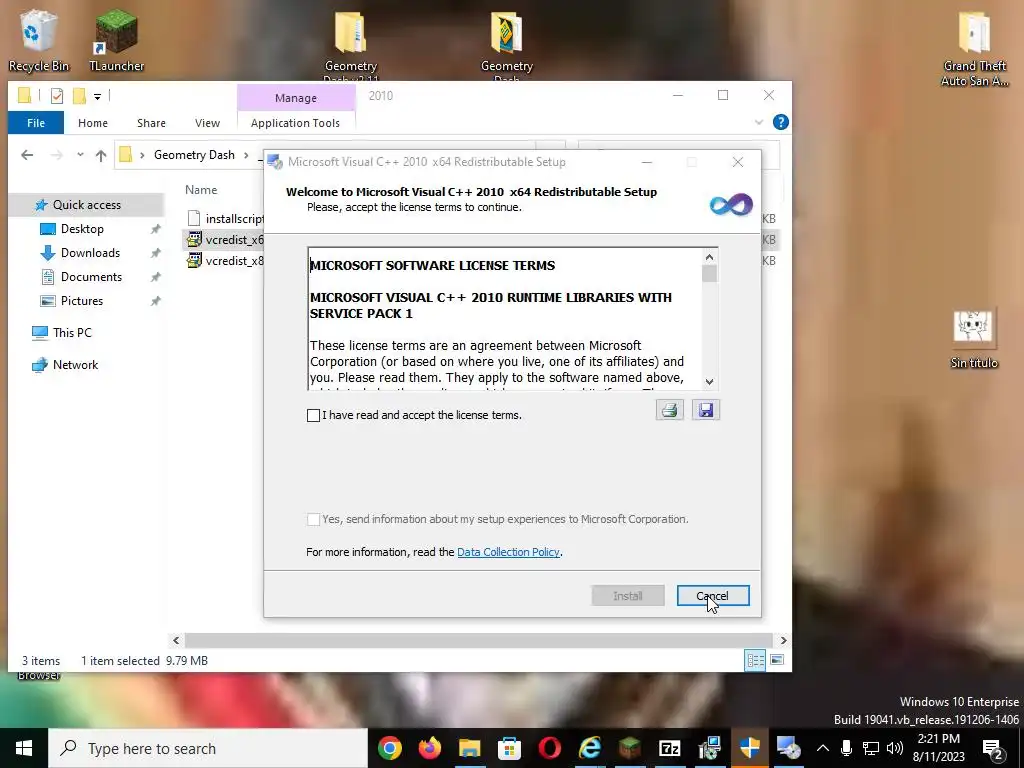Screen dimensions: 1024x768
Task: Accept the license terms checkbox
Action: click(313, 415)
